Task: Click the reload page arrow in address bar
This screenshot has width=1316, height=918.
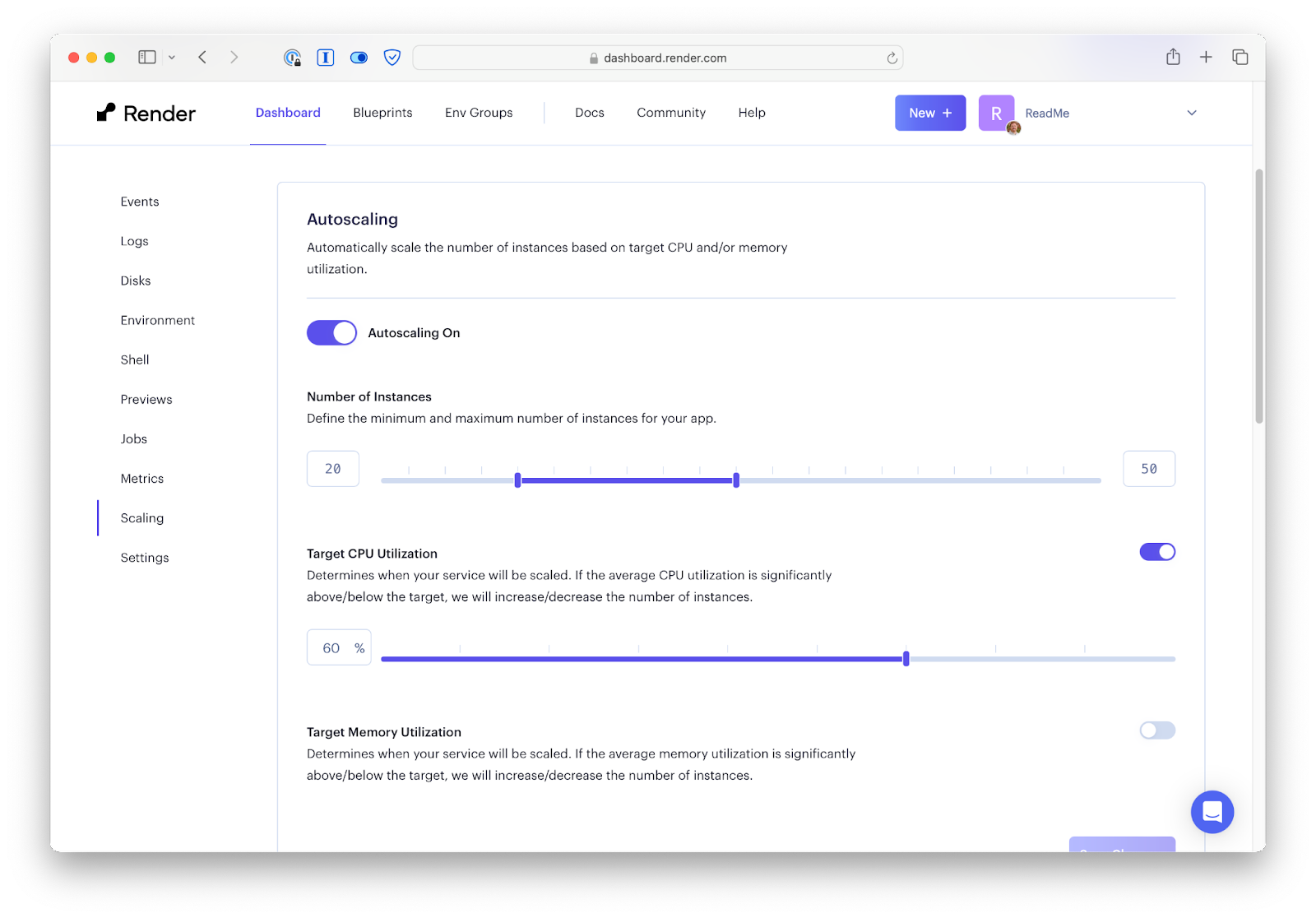Action: click(x=892, y=58)
